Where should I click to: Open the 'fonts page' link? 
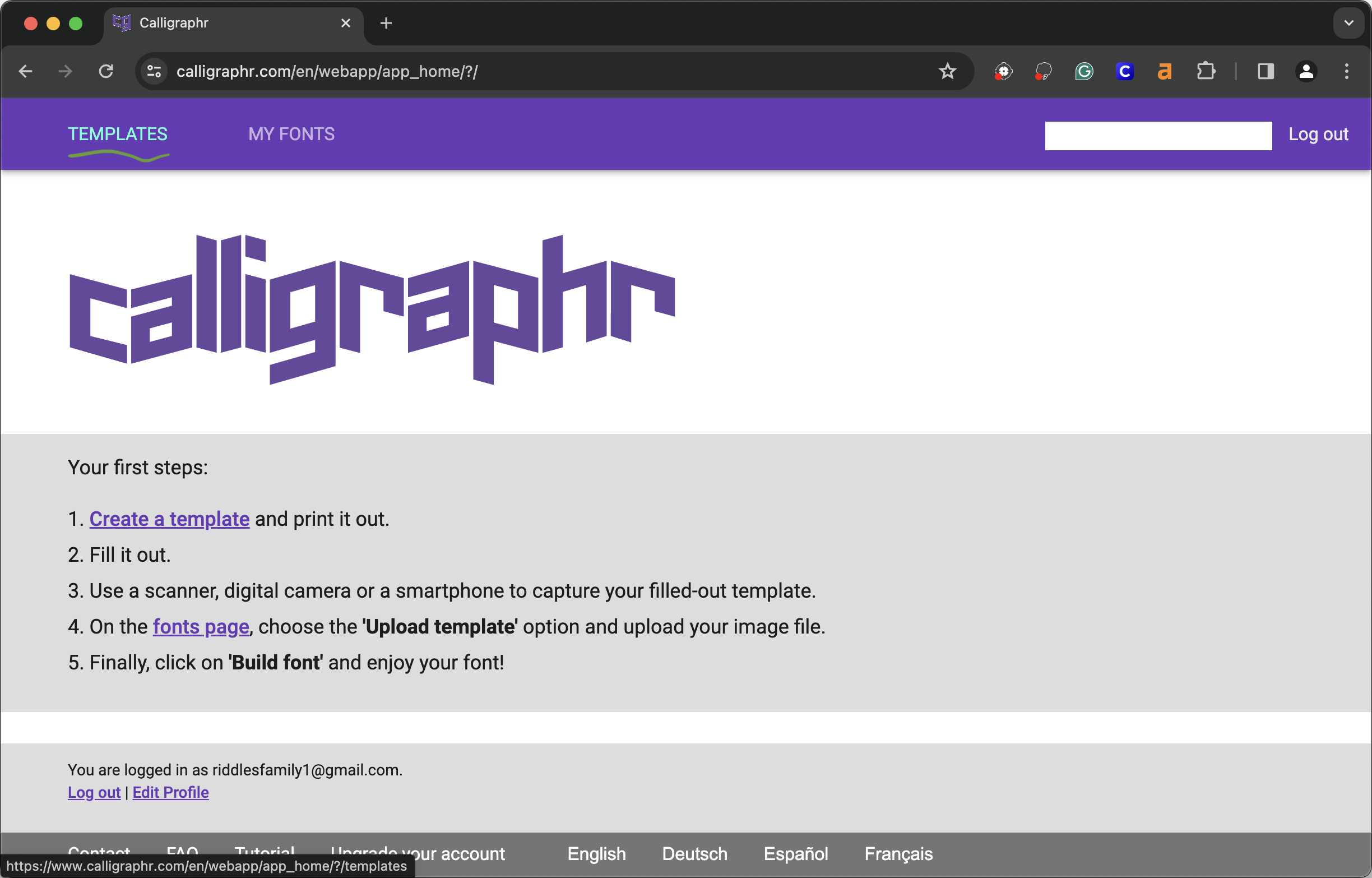coord(201,627)
